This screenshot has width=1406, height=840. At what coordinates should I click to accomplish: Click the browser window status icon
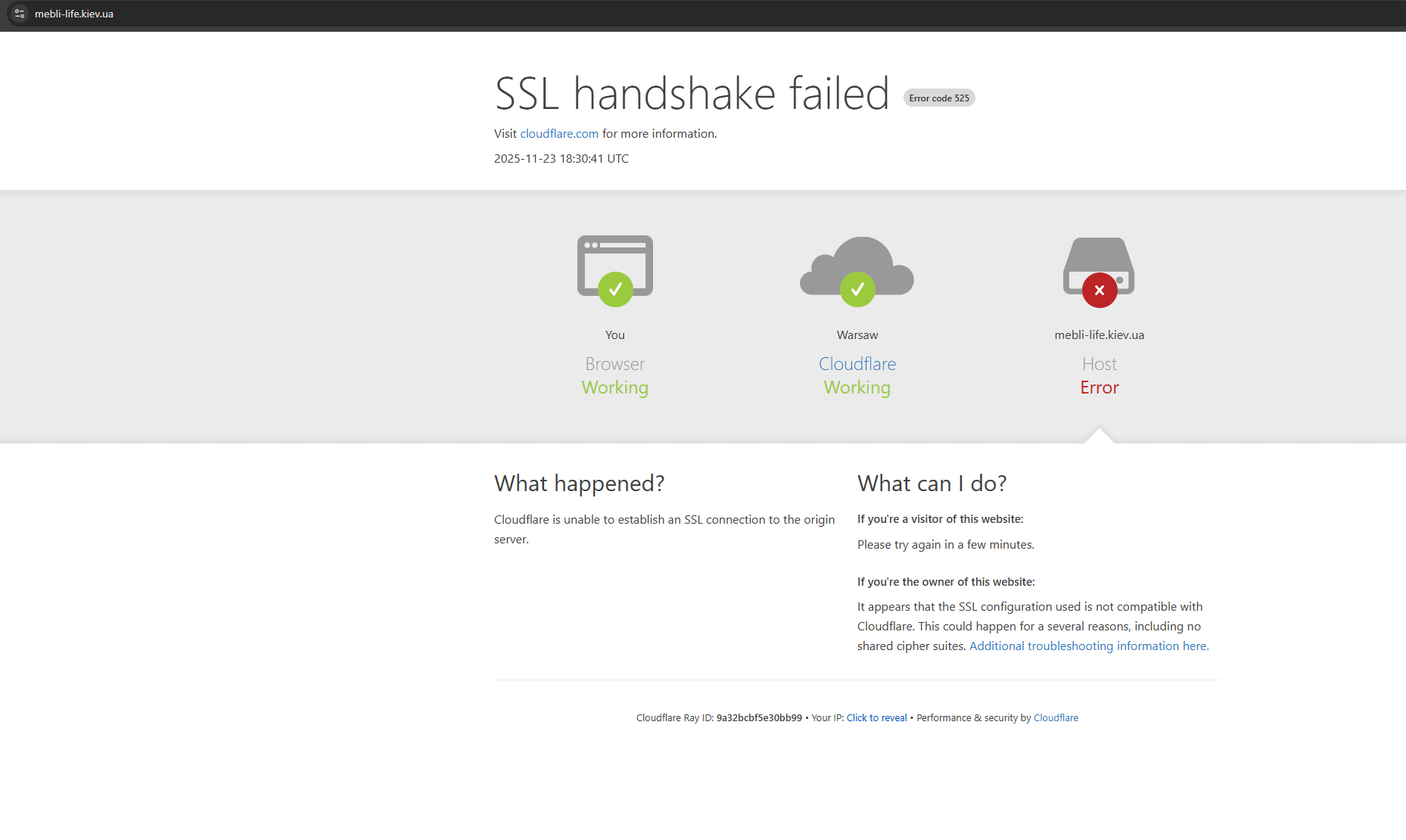pyautogui.click(x=615, y=271)
